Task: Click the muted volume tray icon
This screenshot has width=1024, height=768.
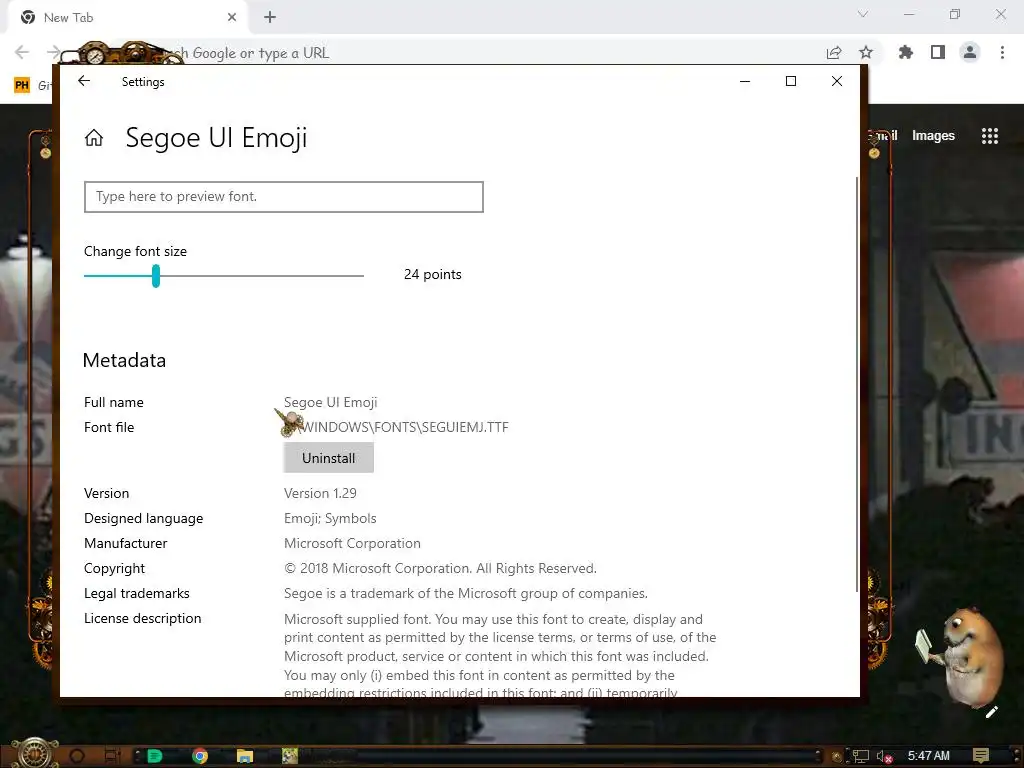Action: [884, 756]
